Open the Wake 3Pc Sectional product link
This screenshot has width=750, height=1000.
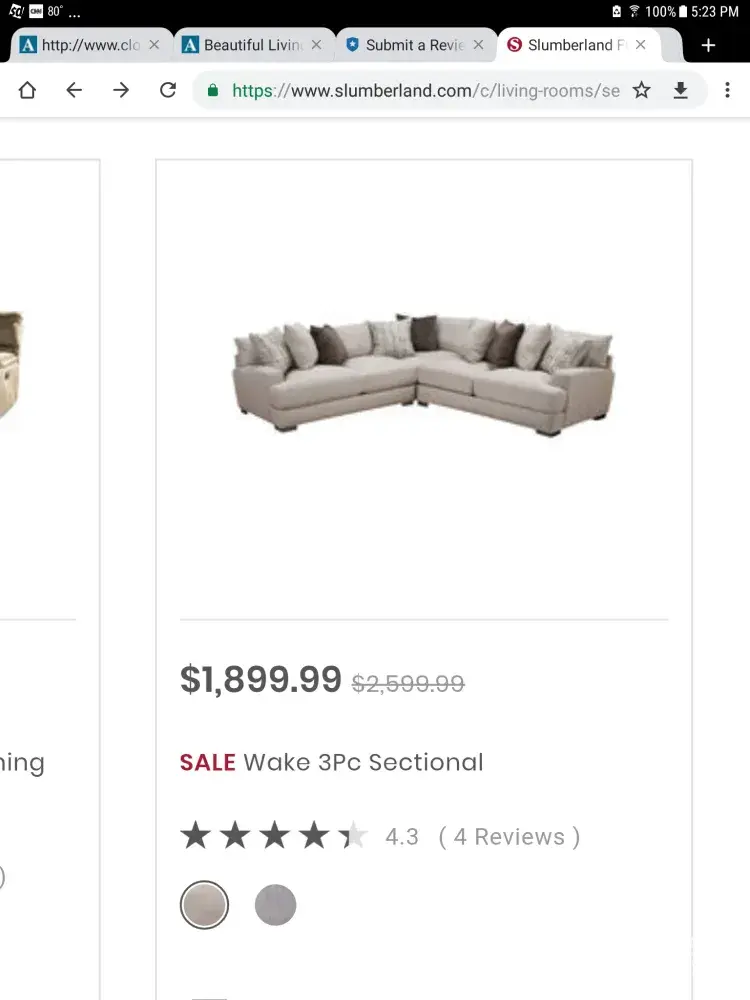362,762
